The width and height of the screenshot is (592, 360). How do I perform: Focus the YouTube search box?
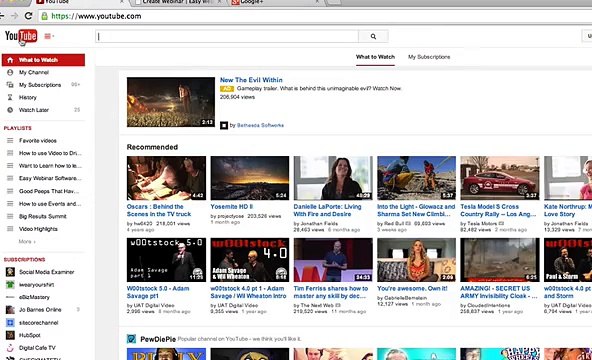(227, 36)
